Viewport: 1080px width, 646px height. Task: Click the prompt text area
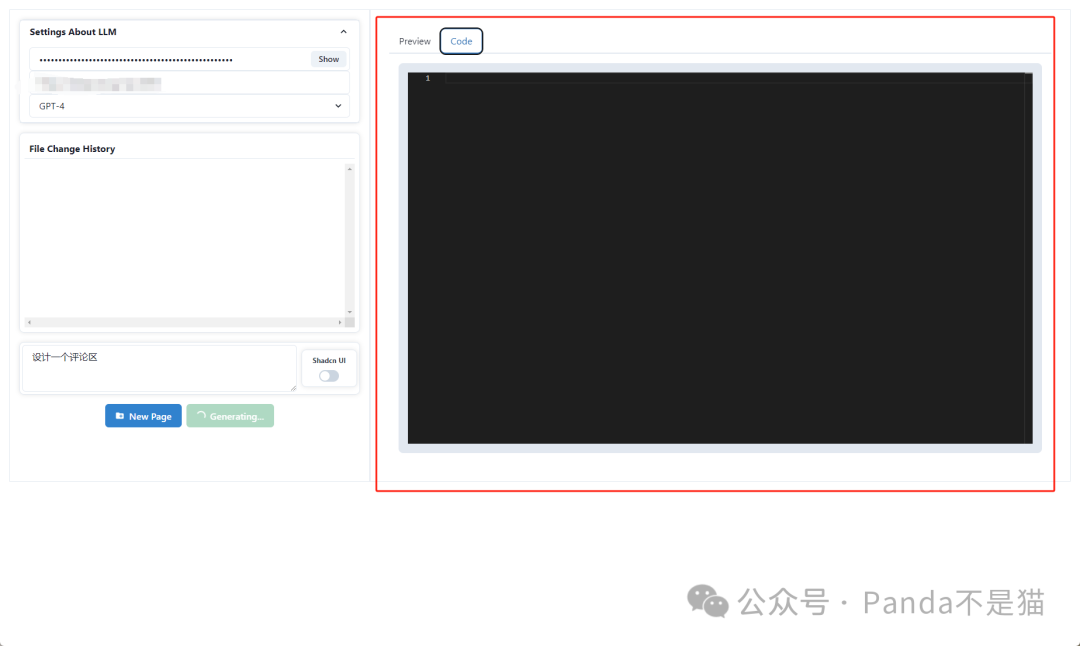[x=159, y=368]
